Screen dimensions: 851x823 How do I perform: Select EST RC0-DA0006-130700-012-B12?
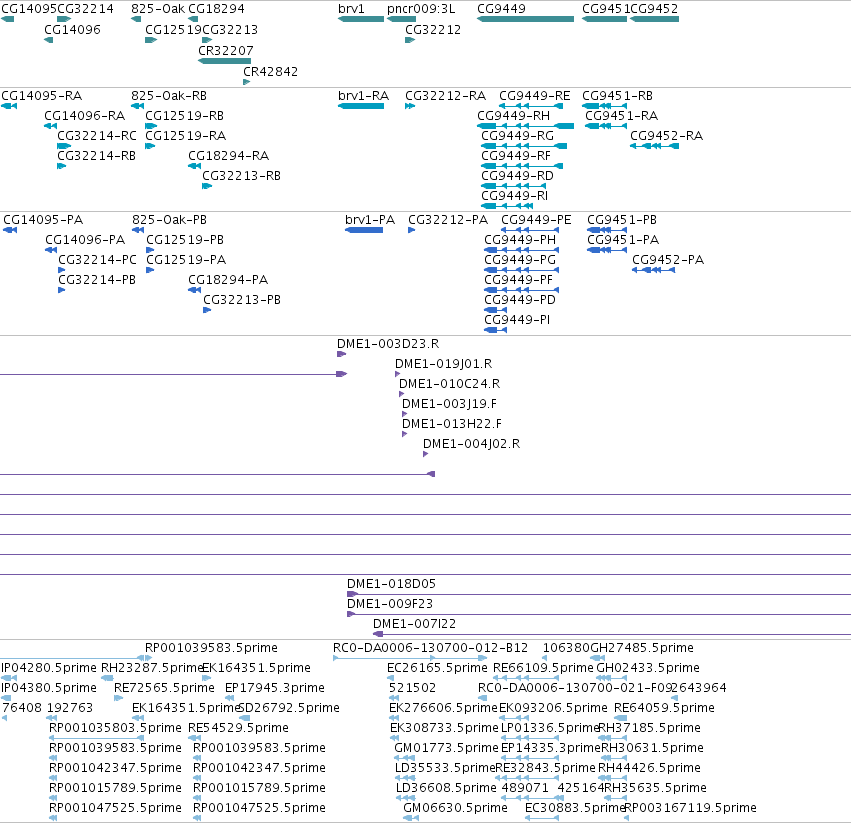(x=430, y=648)
